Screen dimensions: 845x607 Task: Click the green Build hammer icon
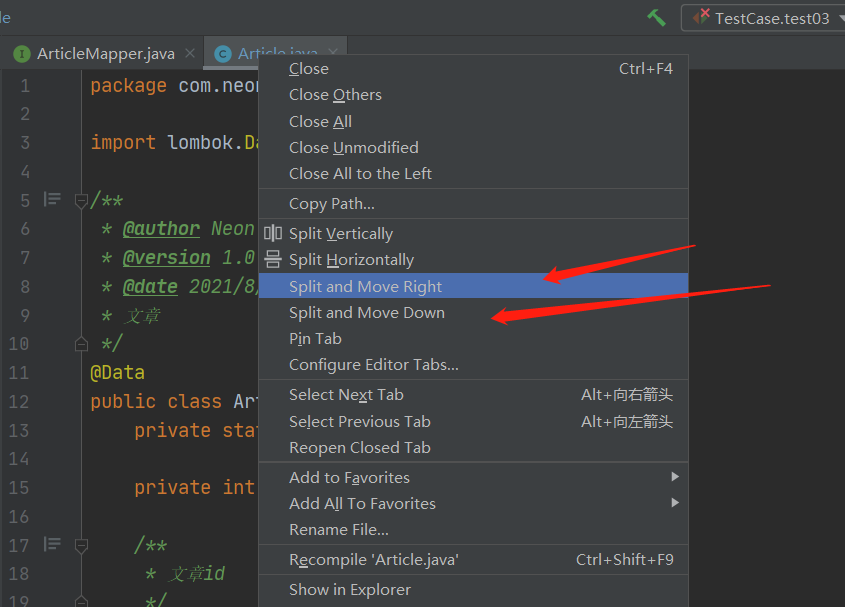click(656, 18)
